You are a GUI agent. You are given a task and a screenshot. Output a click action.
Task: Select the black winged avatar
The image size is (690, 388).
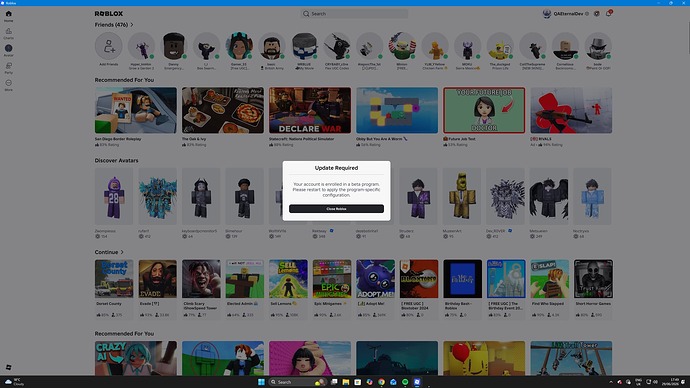[549, 196]
